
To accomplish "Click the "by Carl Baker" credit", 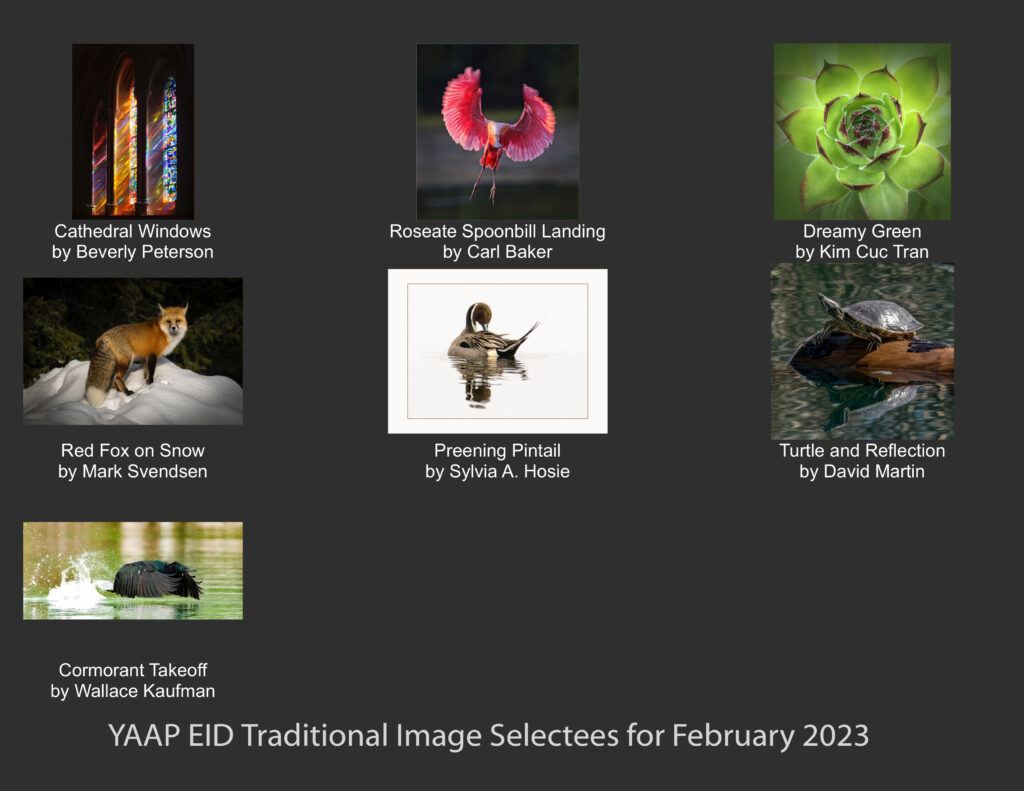I will point(498,252).
